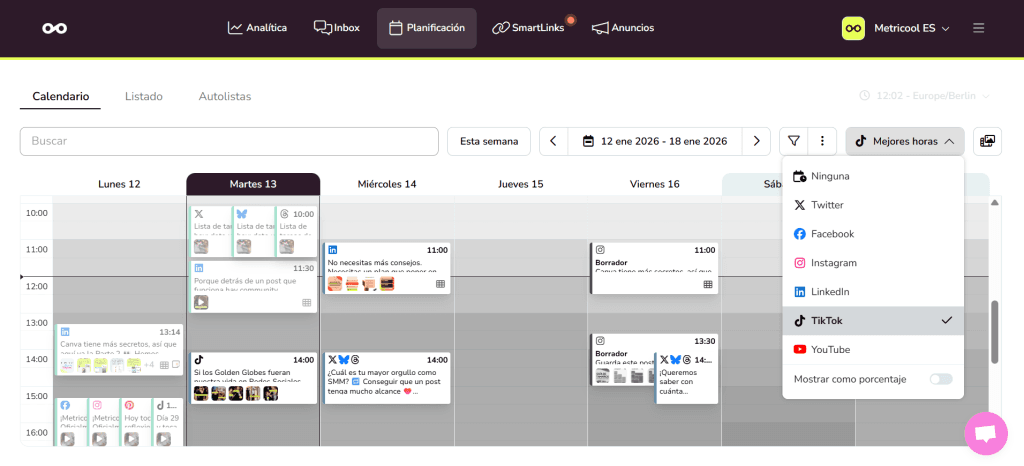Toggle Mostrar como porcentaje switch

[940, 379]
